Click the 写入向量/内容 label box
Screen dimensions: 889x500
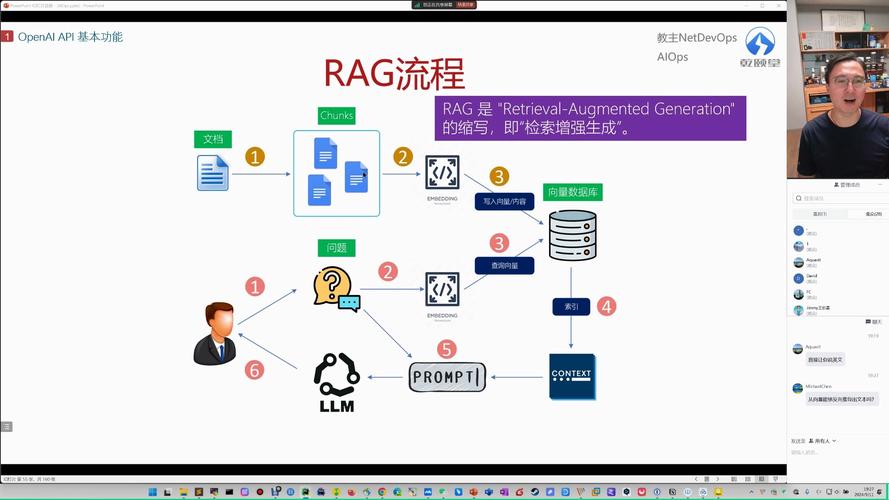504,201
